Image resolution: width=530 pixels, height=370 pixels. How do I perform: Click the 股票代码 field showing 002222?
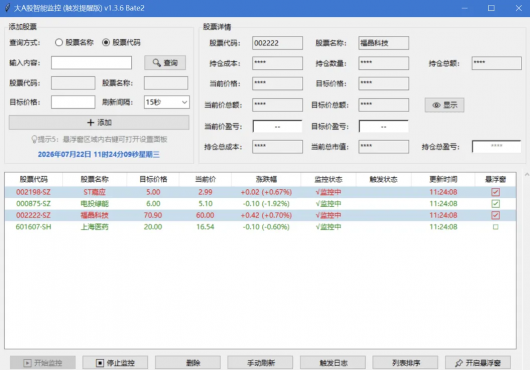277,43
